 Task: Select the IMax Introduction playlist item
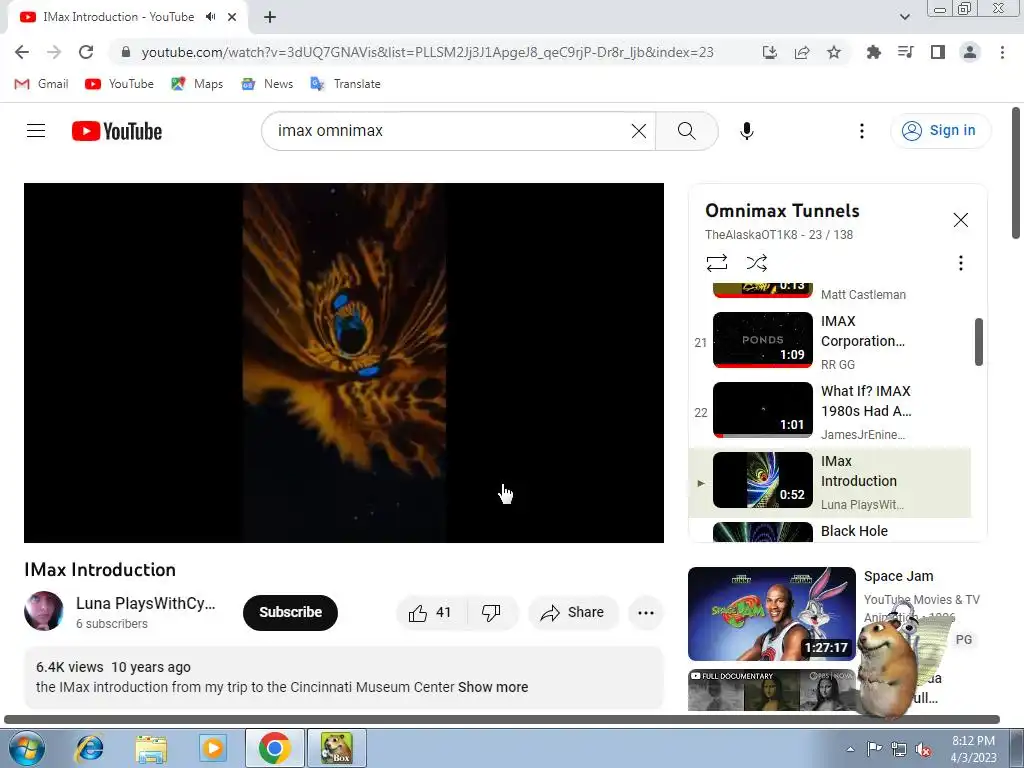829,482
